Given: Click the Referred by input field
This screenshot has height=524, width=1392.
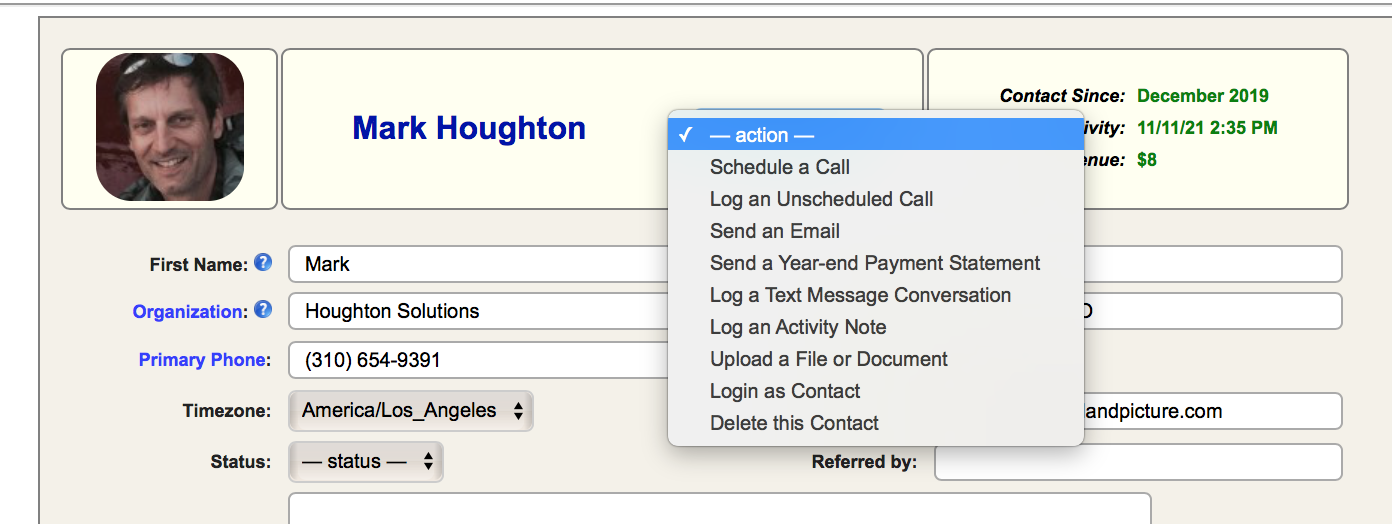Looking at the screenshot, I should (1137, 462).
